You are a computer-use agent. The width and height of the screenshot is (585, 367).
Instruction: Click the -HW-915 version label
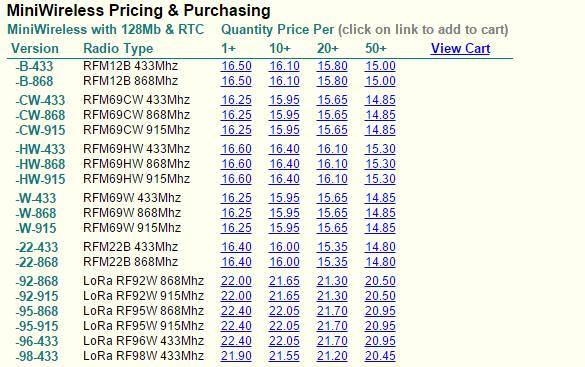[40, 179]
